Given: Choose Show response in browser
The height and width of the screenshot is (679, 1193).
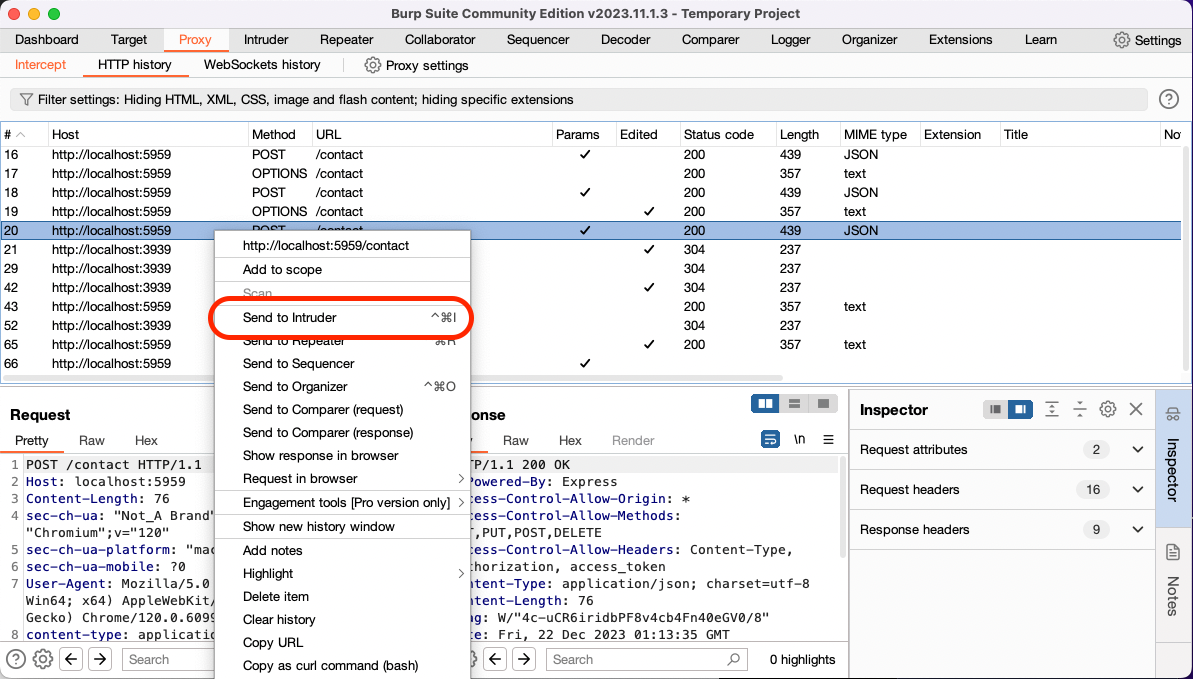Looking at the screenshot, I should tap(342, 456).
